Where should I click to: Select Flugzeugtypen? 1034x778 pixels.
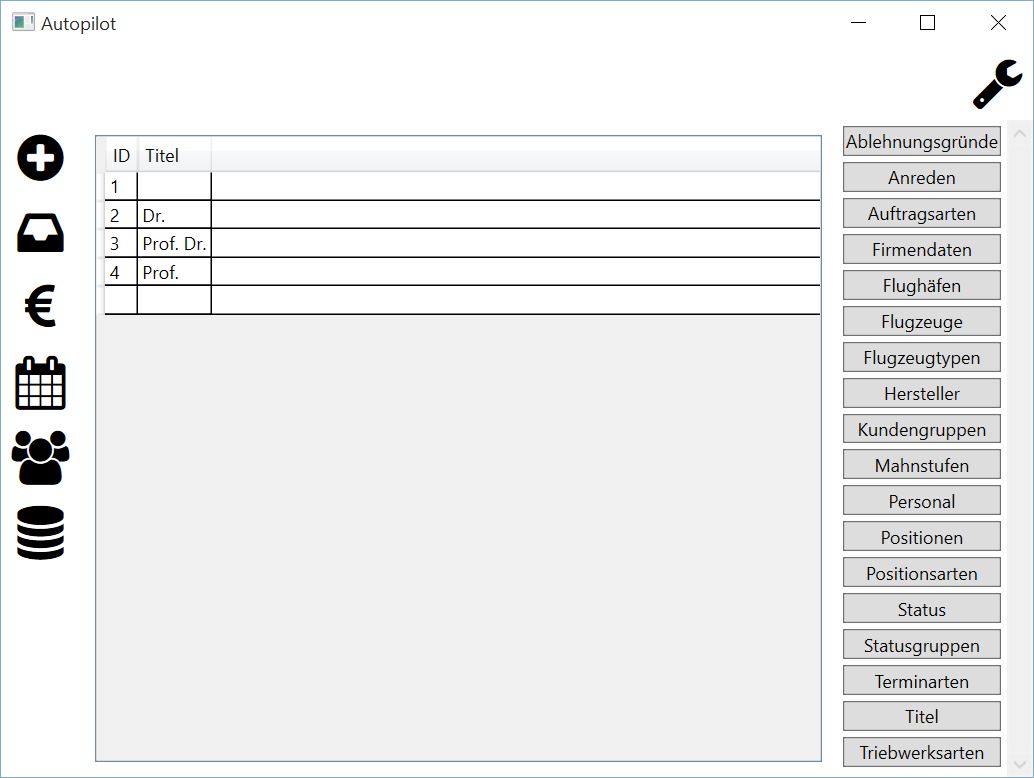[921, 357]
